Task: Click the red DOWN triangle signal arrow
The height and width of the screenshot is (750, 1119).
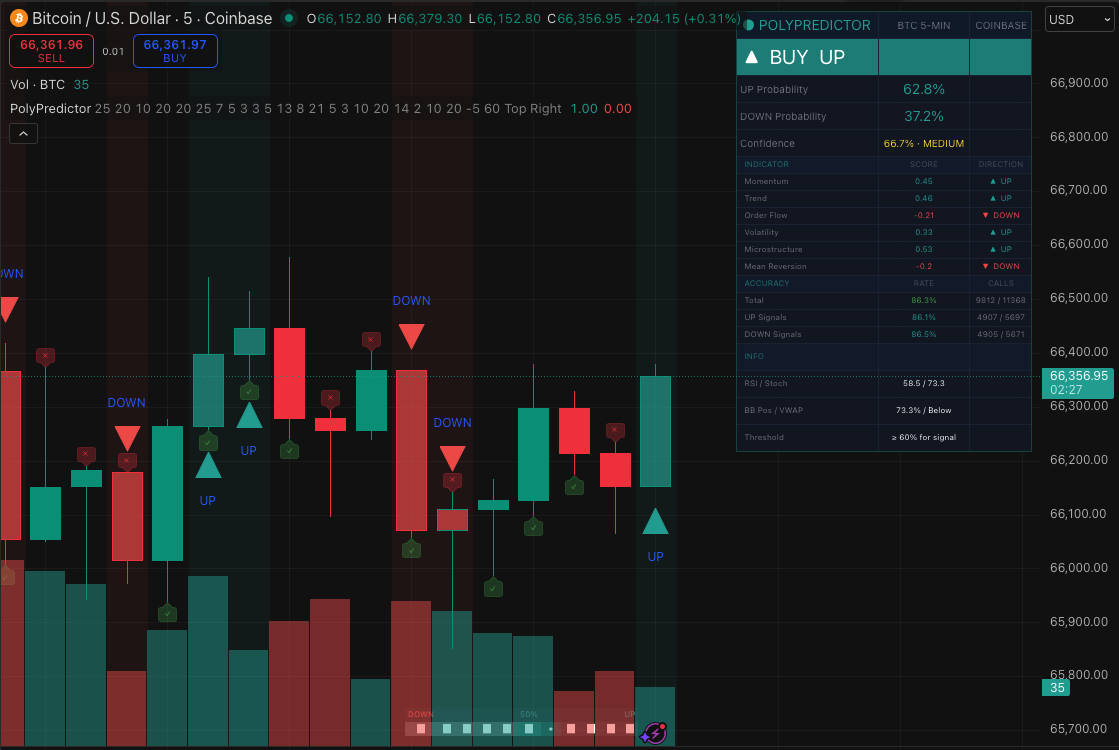Action: point(411,336)
